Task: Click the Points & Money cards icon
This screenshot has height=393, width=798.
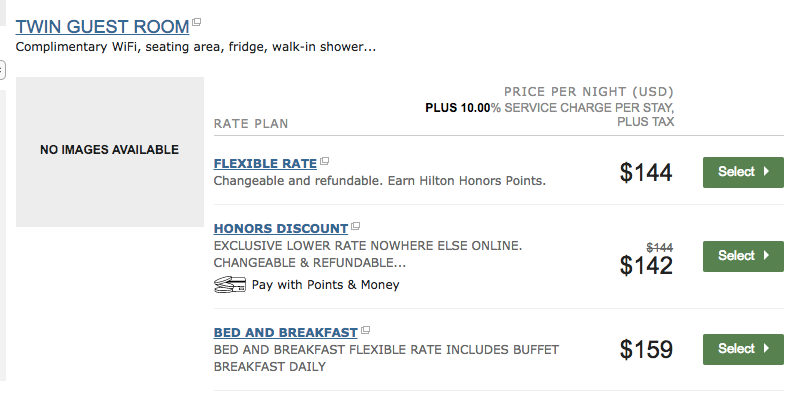Action: (230, 285)
